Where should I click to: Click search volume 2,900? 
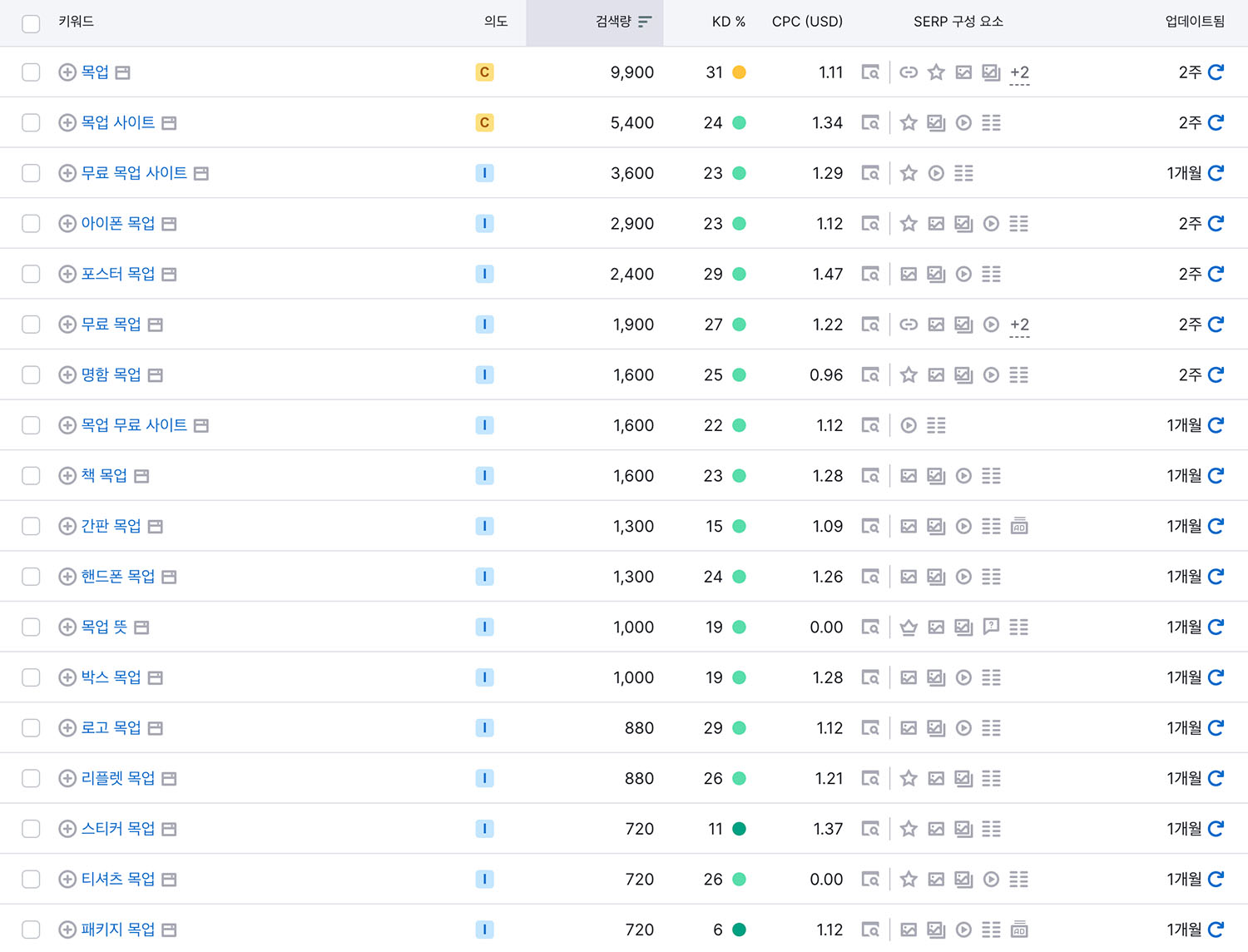(632, 224)
